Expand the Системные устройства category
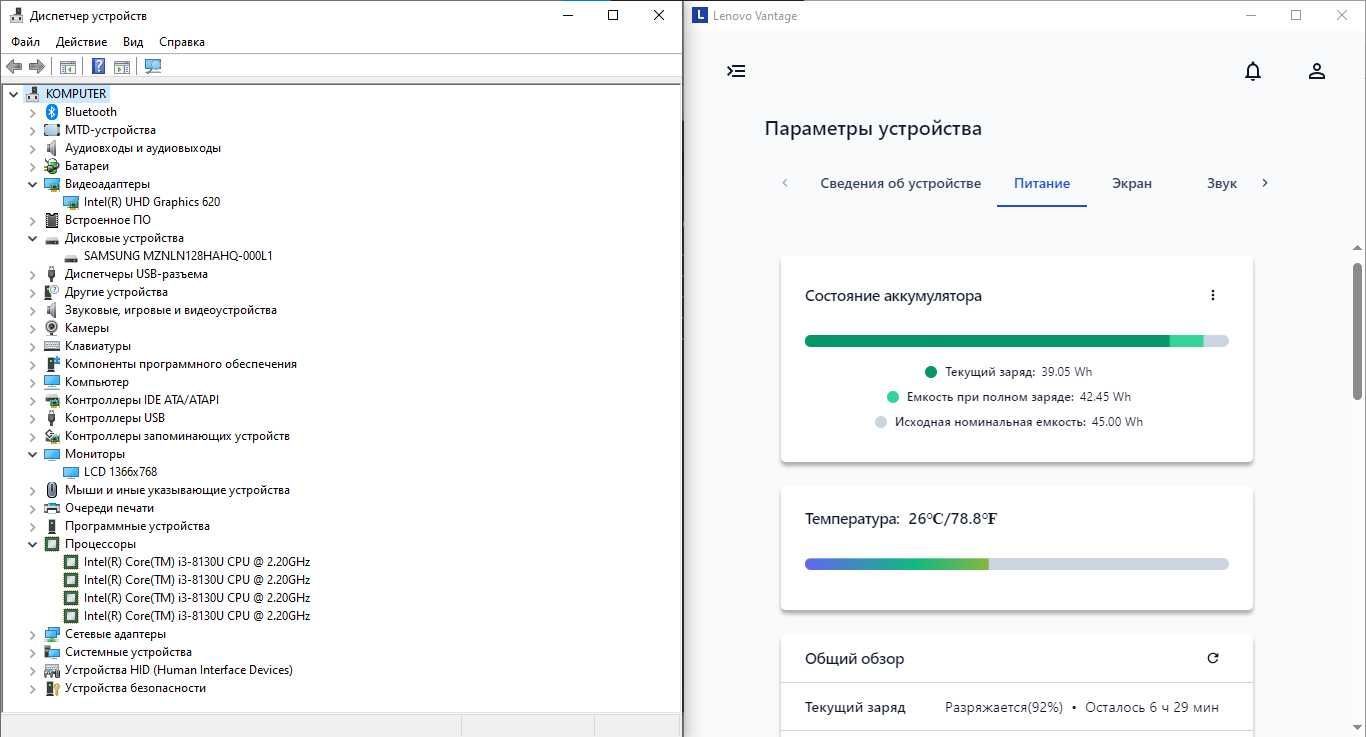 (x=32, y=652)
